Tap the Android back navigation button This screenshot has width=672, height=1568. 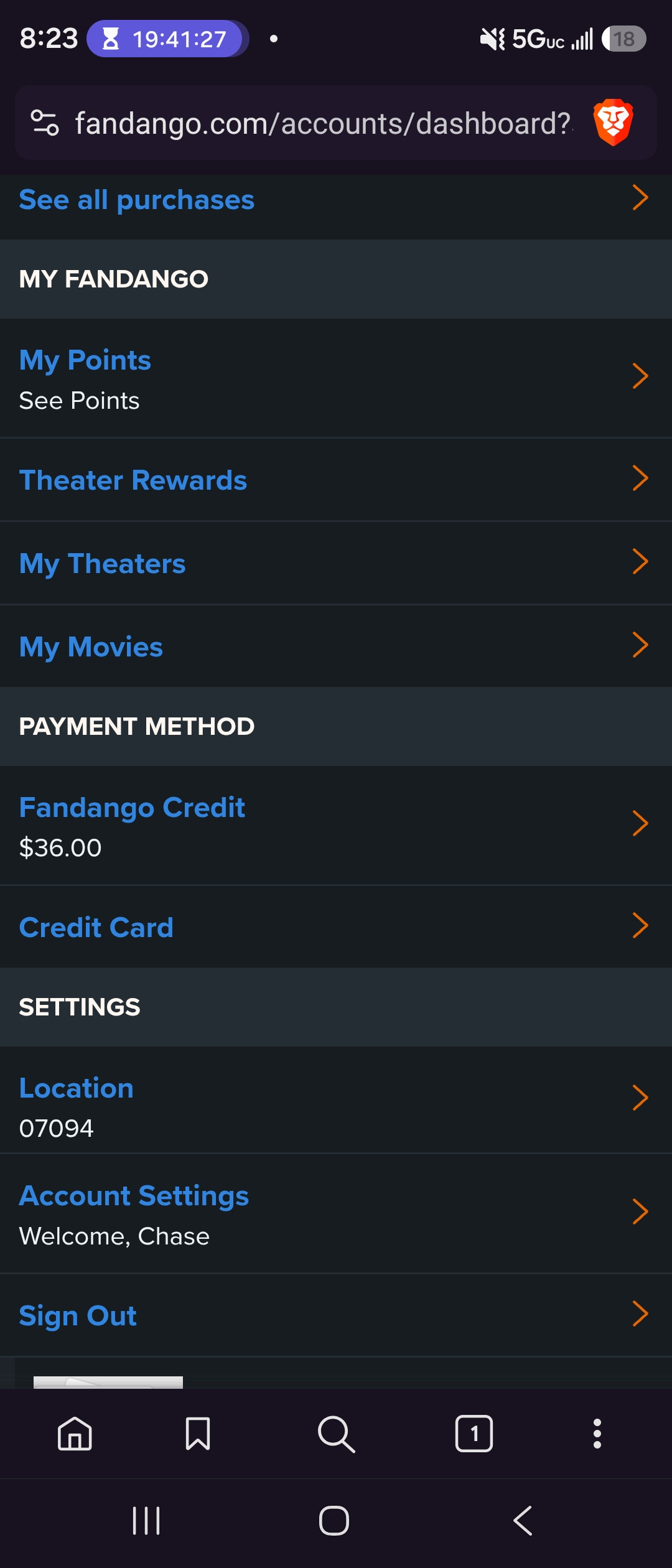(x=523, y=1521)
